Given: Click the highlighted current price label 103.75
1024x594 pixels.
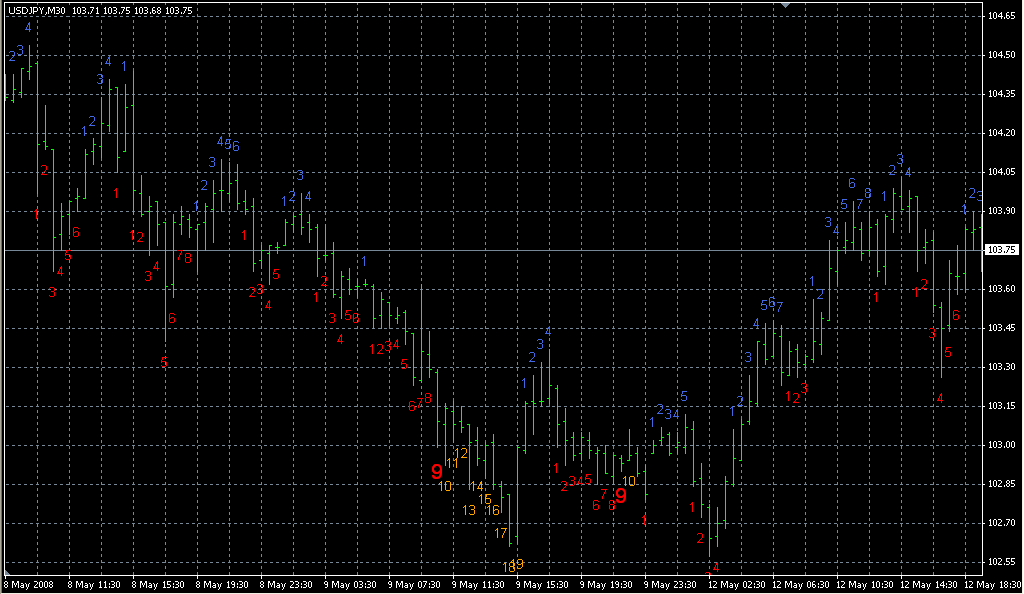Looking at the screenshot, I should [1001, 250].
